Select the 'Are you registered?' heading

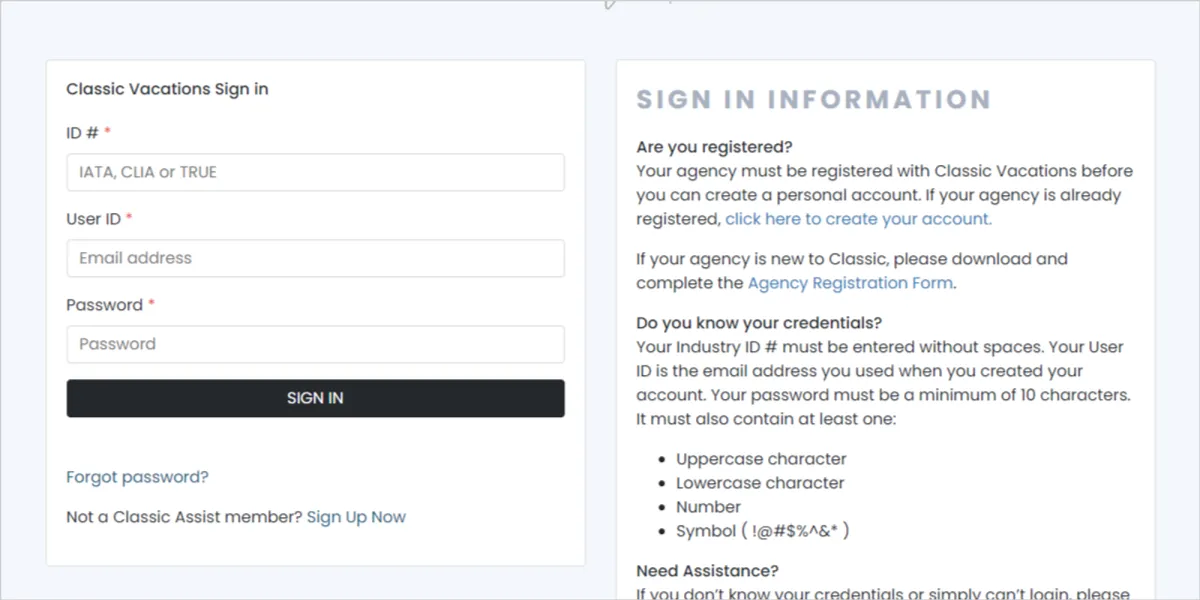714,148
